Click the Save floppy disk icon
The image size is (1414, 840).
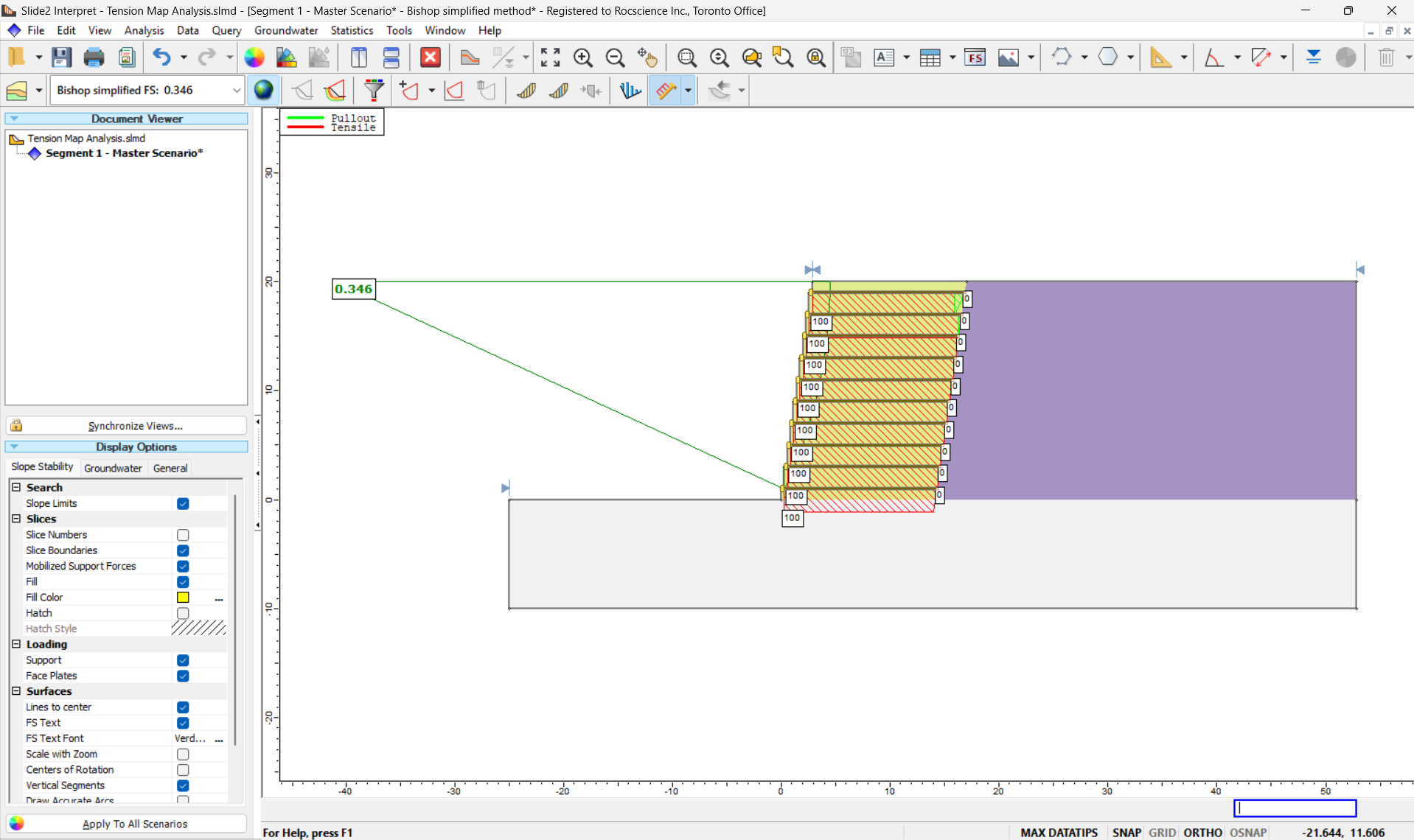coord(61,57)
